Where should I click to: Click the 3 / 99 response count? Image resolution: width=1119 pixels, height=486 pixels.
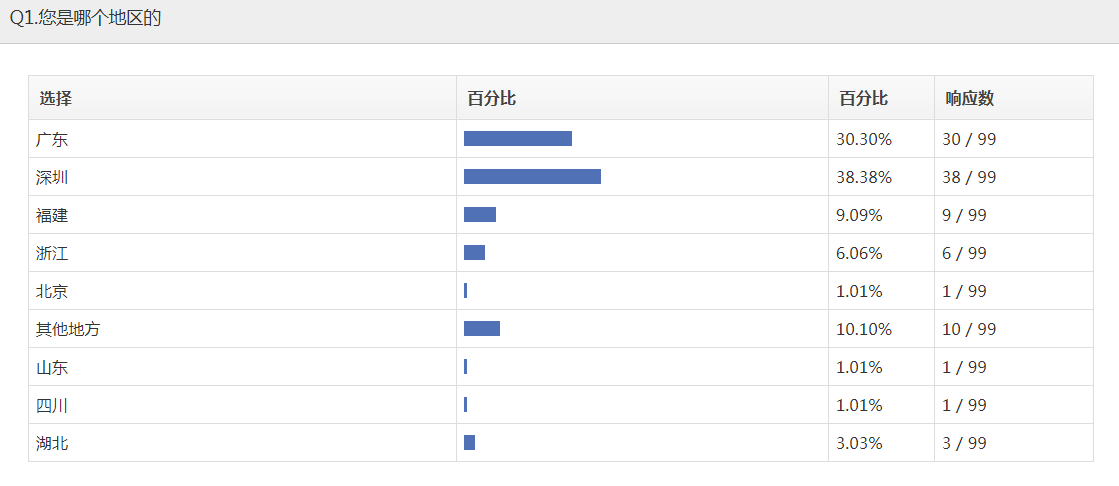coord(964,443)
